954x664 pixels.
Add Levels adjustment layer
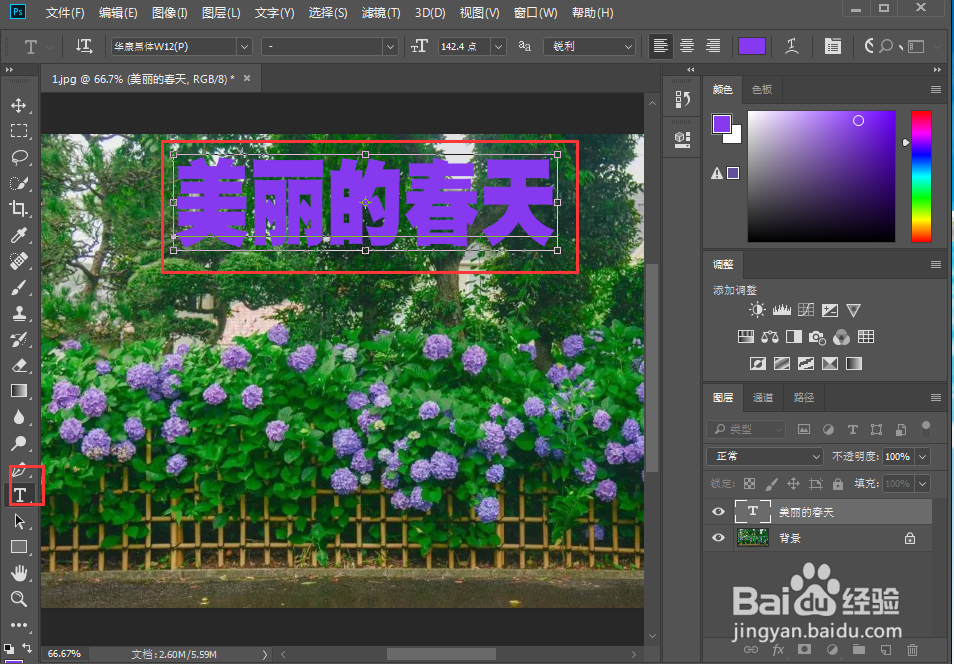(781, 310)
